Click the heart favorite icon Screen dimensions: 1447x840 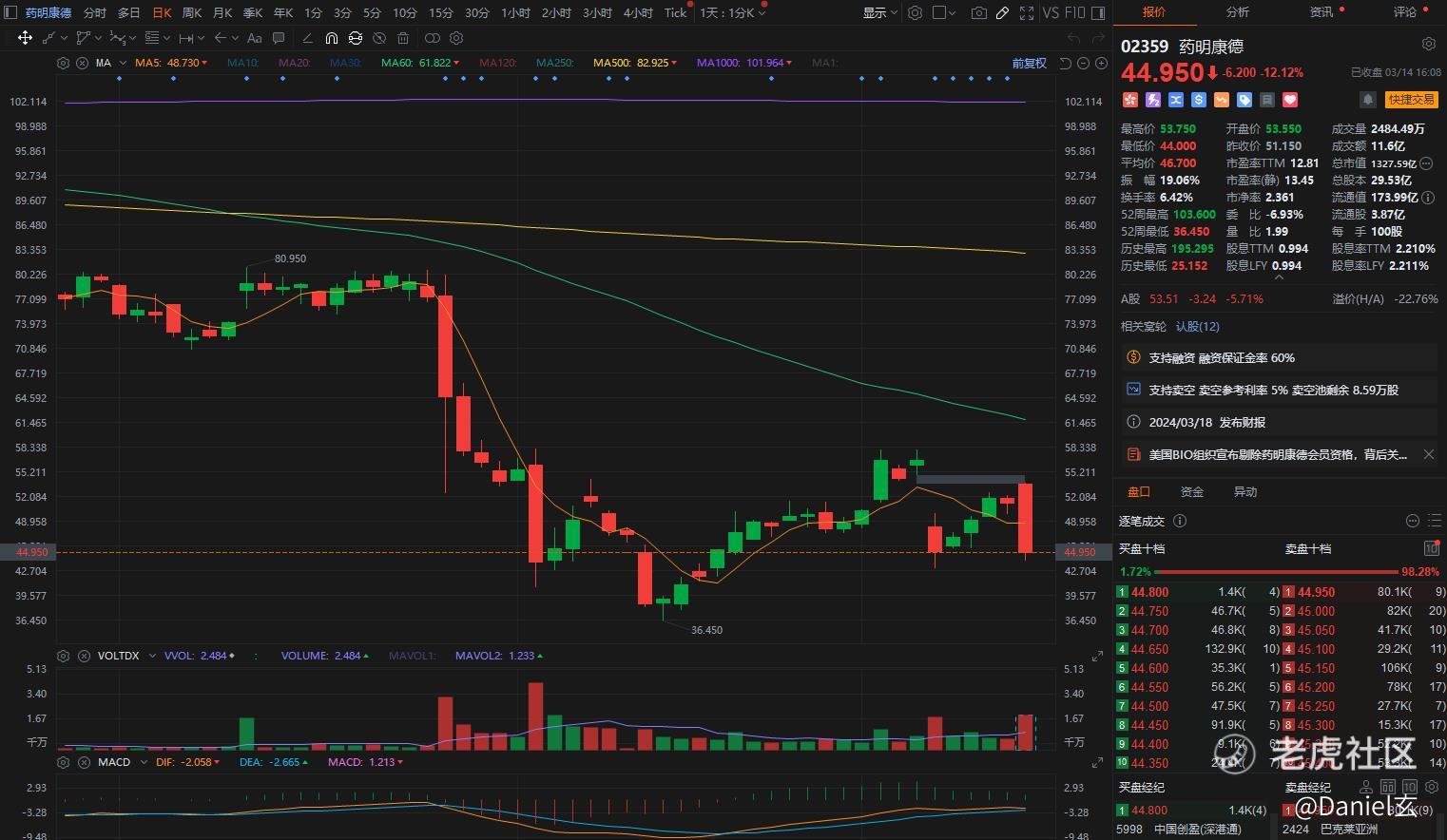(x=1290, y=99)
